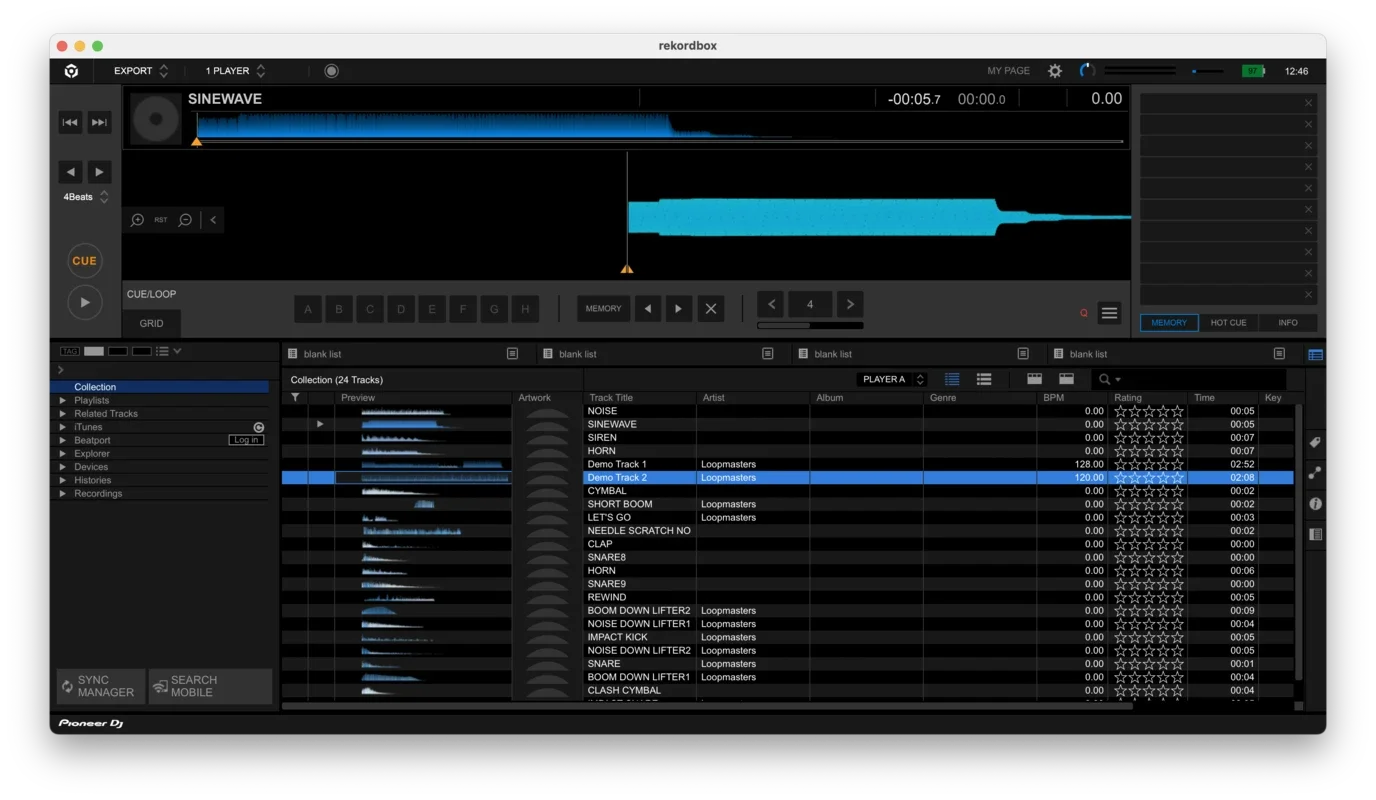The image size is (1376, 800).
Task: Open the GRID tab
Action: (152, 323)
